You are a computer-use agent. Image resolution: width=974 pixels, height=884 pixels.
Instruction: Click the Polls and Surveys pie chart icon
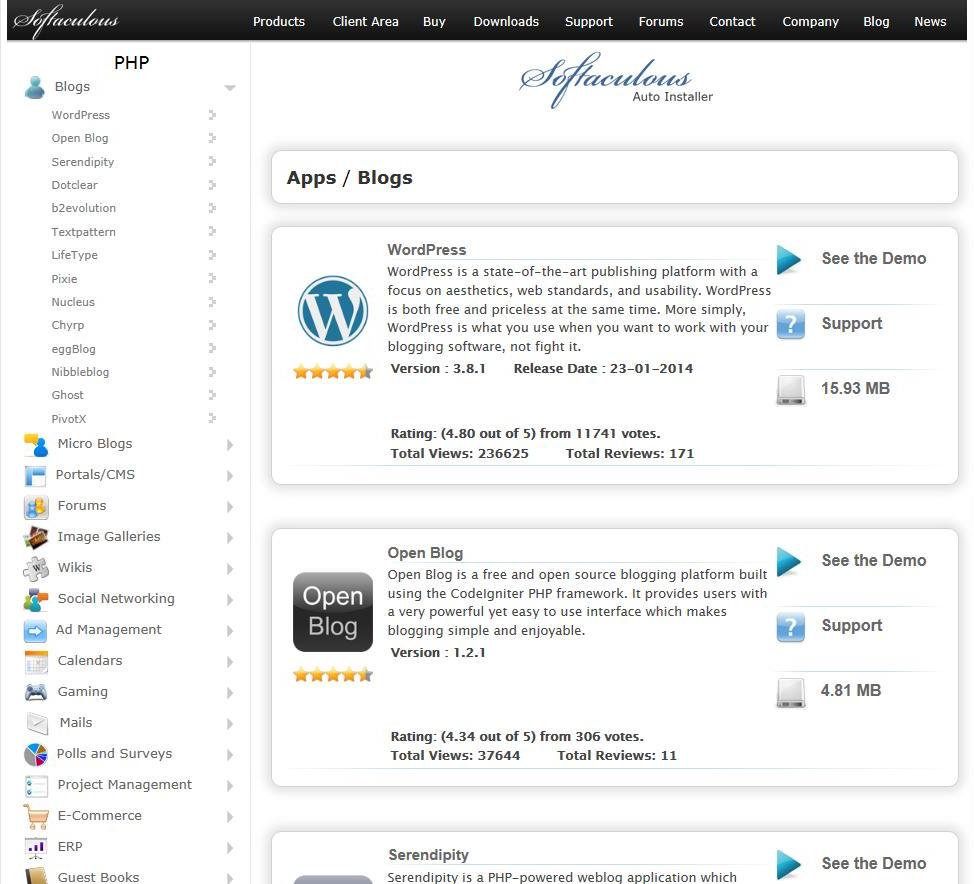pos(36,754)
